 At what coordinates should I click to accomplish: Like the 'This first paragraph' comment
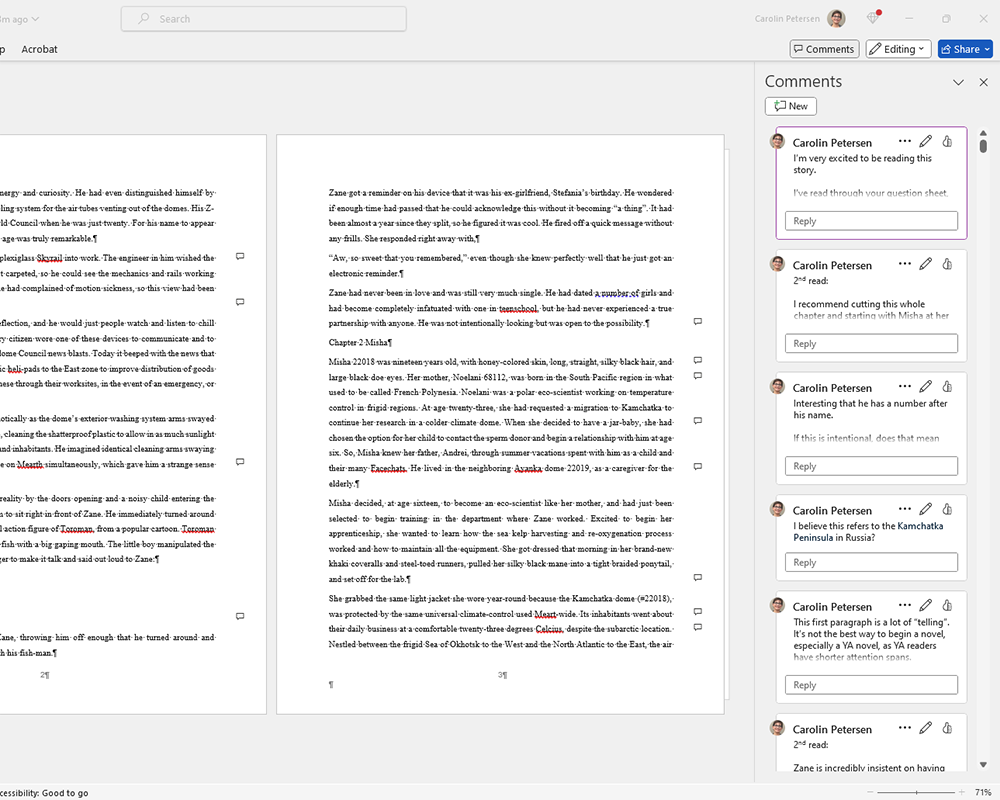(x=947, y=605)
